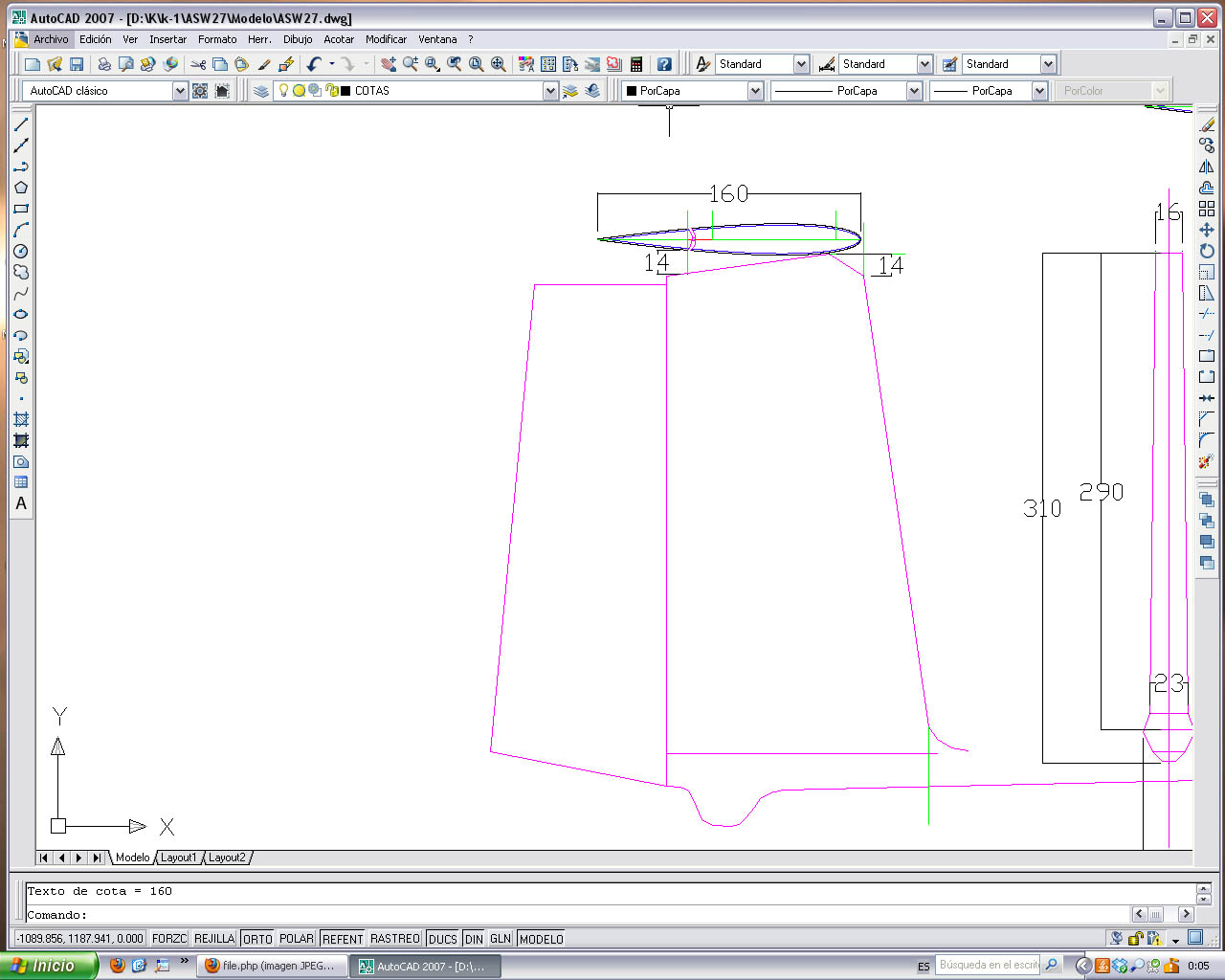
Task: Switch to file.php taskbar window
Action: click(271, 966)
